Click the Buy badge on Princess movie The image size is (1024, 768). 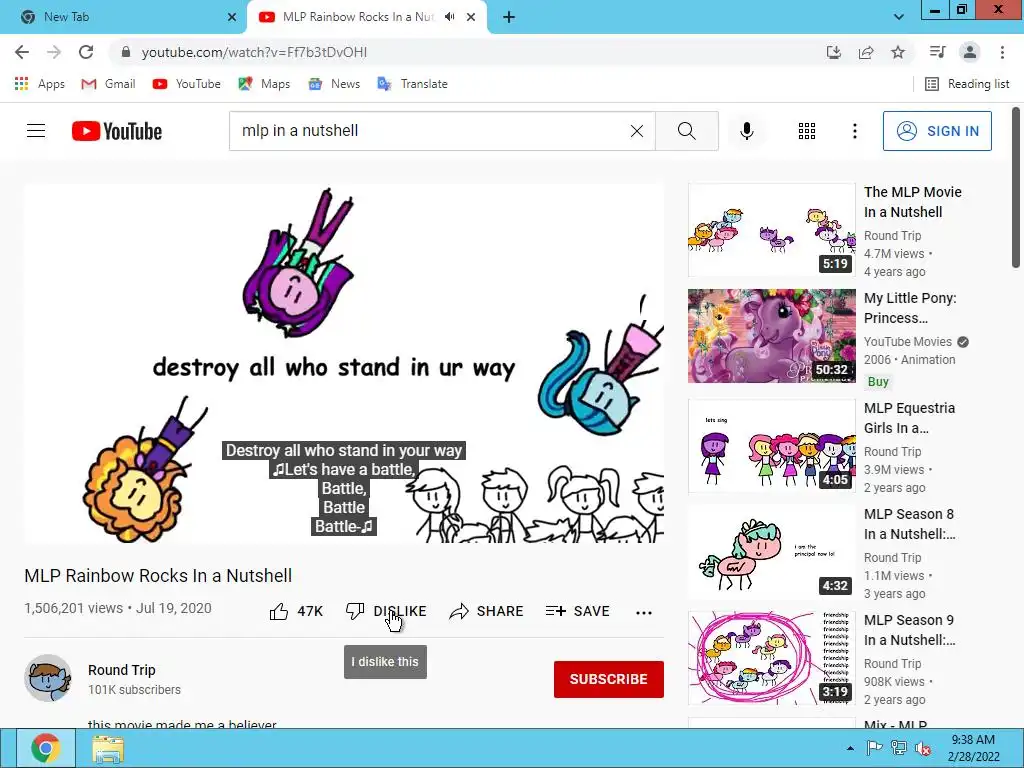click(878, 381)
